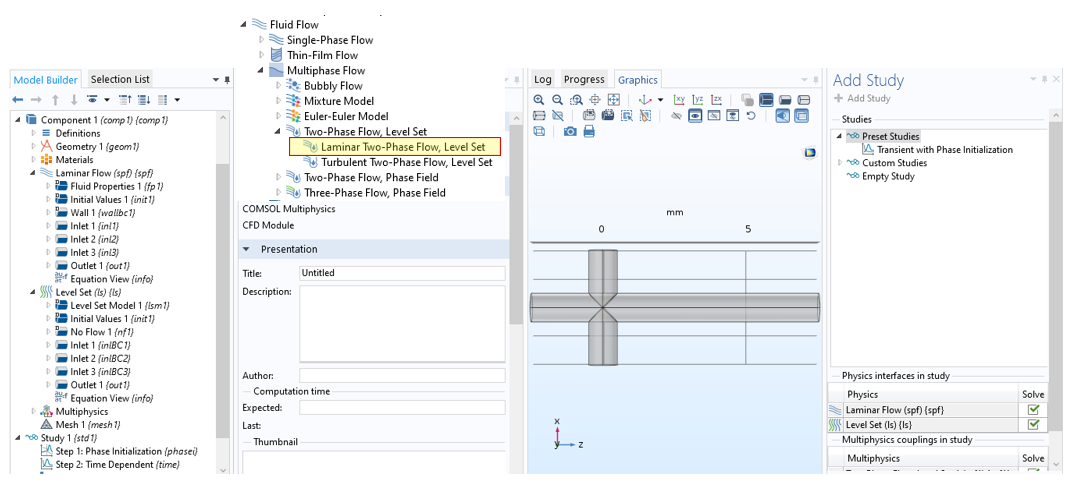Expand the Geometry 1 tree node

pyautogui.click(x=33, y=146)
